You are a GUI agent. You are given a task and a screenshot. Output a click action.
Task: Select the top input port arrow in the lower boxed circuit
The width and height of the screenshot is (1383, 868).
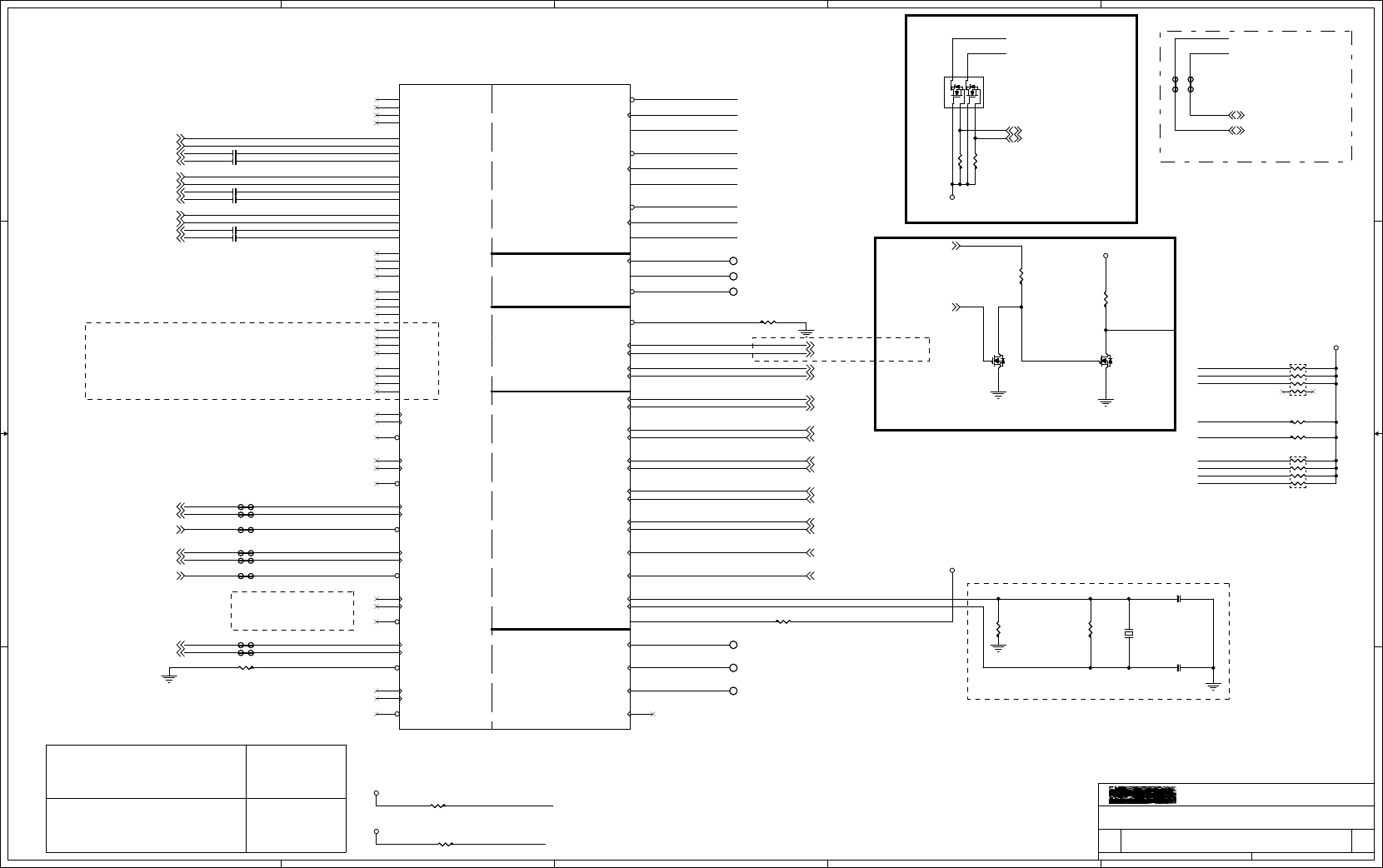pos(956,247)
